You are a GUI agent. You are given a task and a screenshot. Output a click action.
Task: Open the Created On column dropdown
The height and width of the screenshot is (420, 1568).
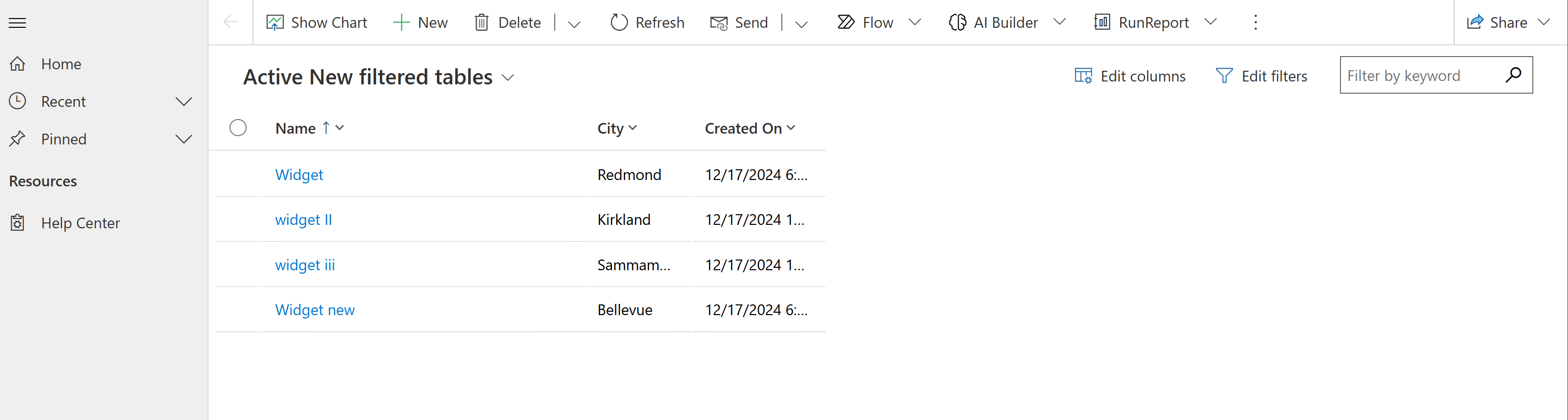[791, 128]
